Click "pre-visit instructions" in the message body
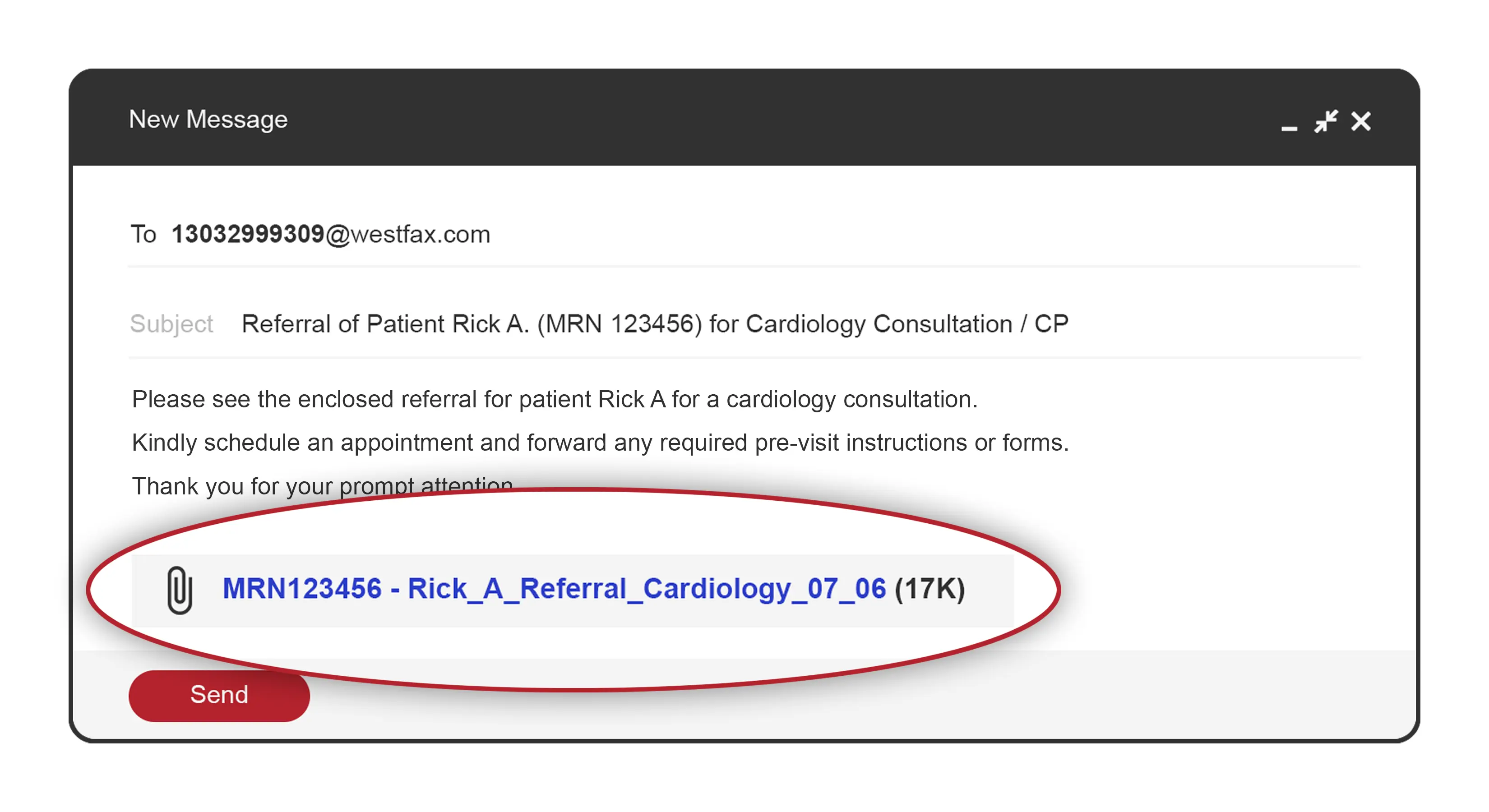This screenshot has width=1489, height=812. click(x=860, y=443)
